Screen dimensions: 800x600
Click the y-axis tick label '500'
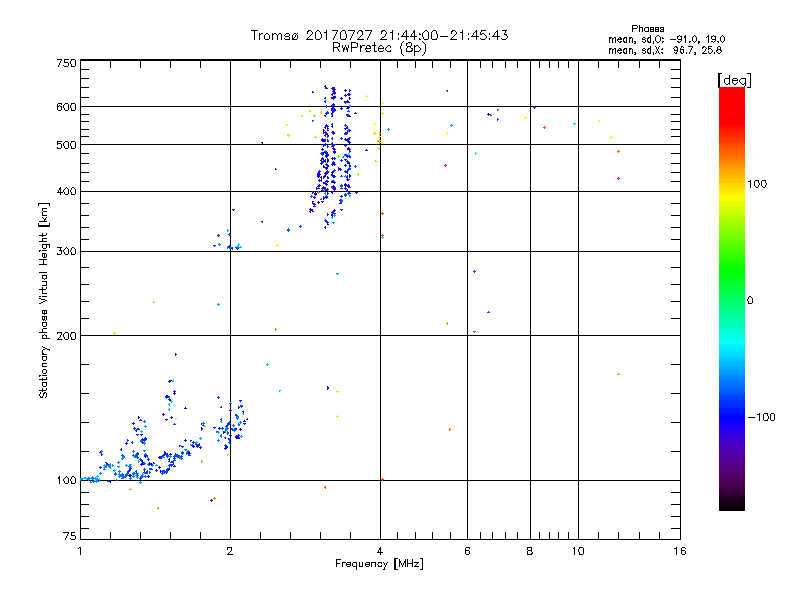(66, 145)
